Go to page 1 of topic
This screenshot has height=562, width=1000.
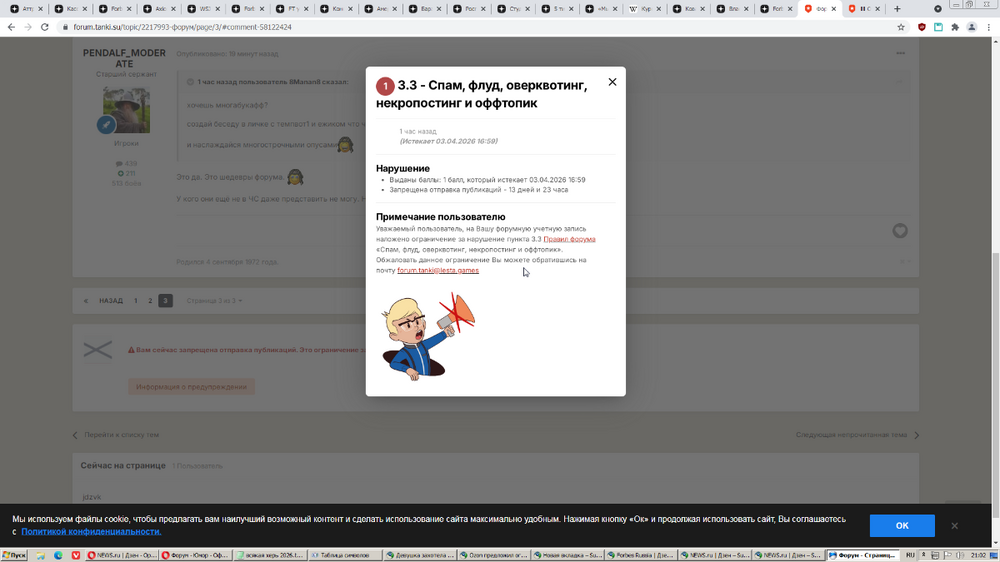[136, 300]
